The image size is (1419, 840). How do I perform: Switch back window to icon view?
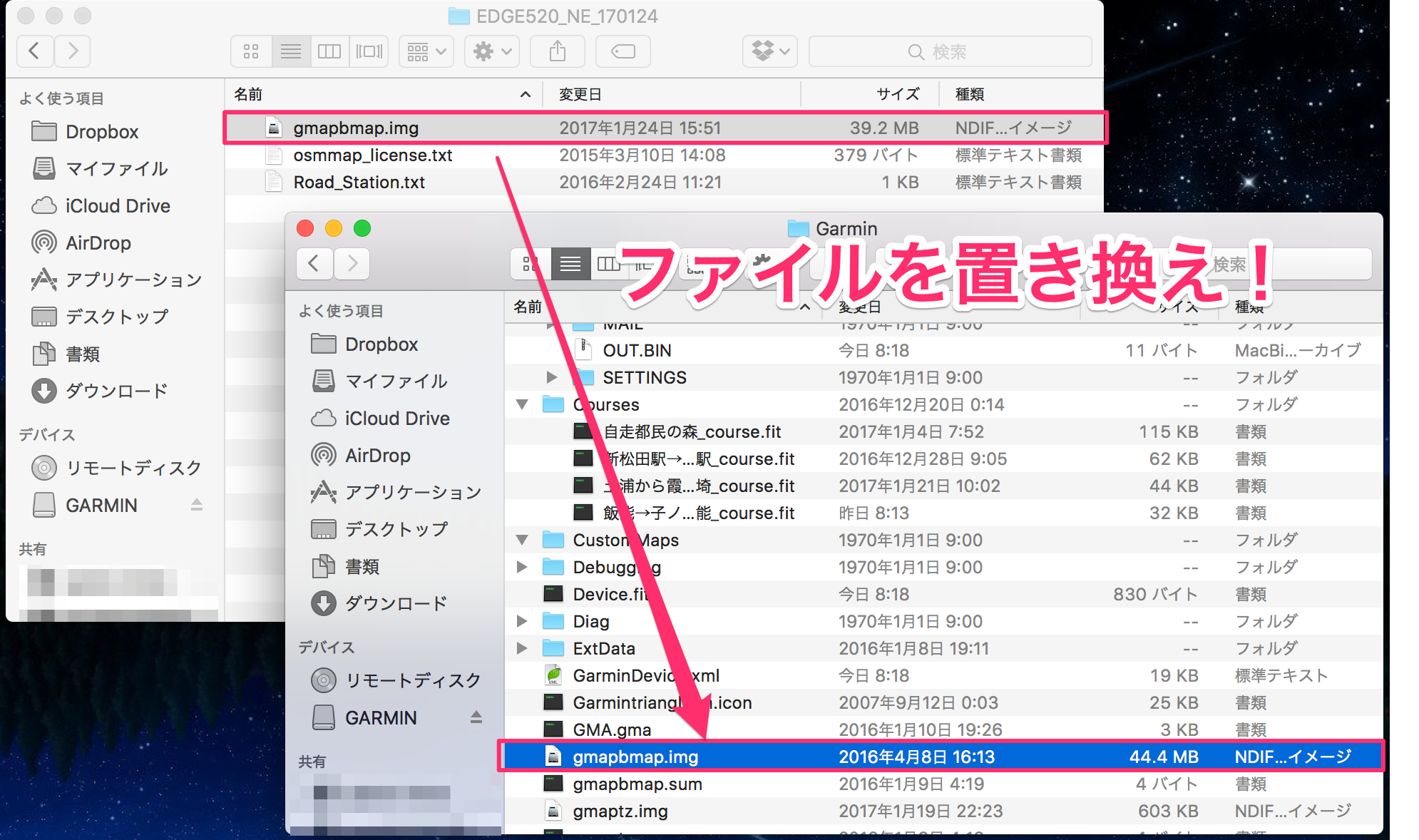tap(251, 51)
